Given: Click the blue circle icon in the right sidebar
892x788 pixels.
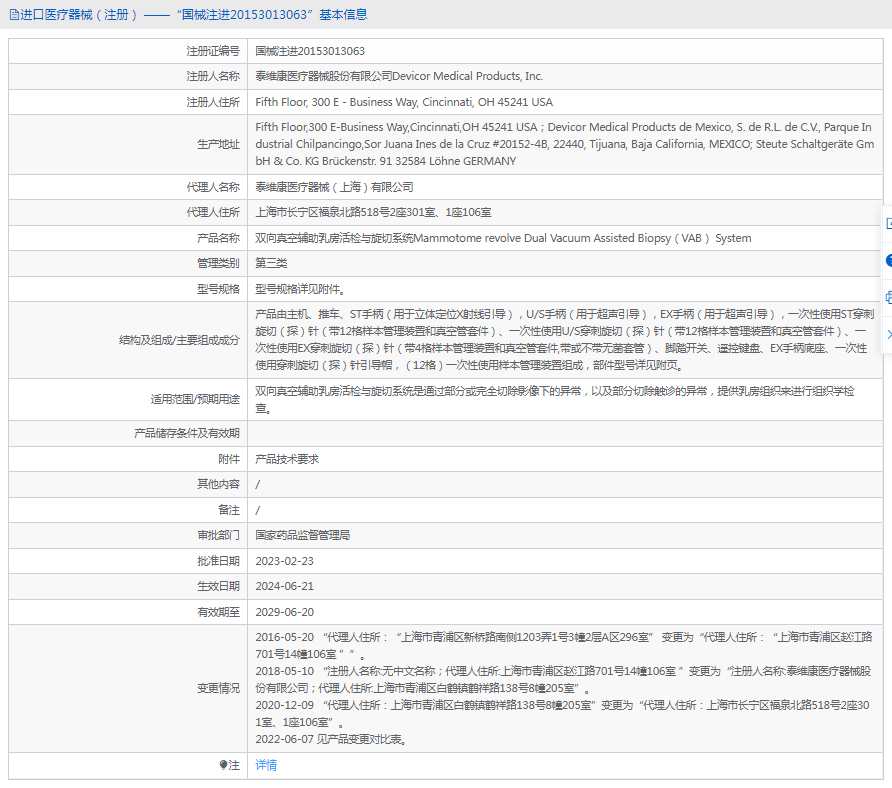Looking at the screenshot, I should (x=887, y=260).
